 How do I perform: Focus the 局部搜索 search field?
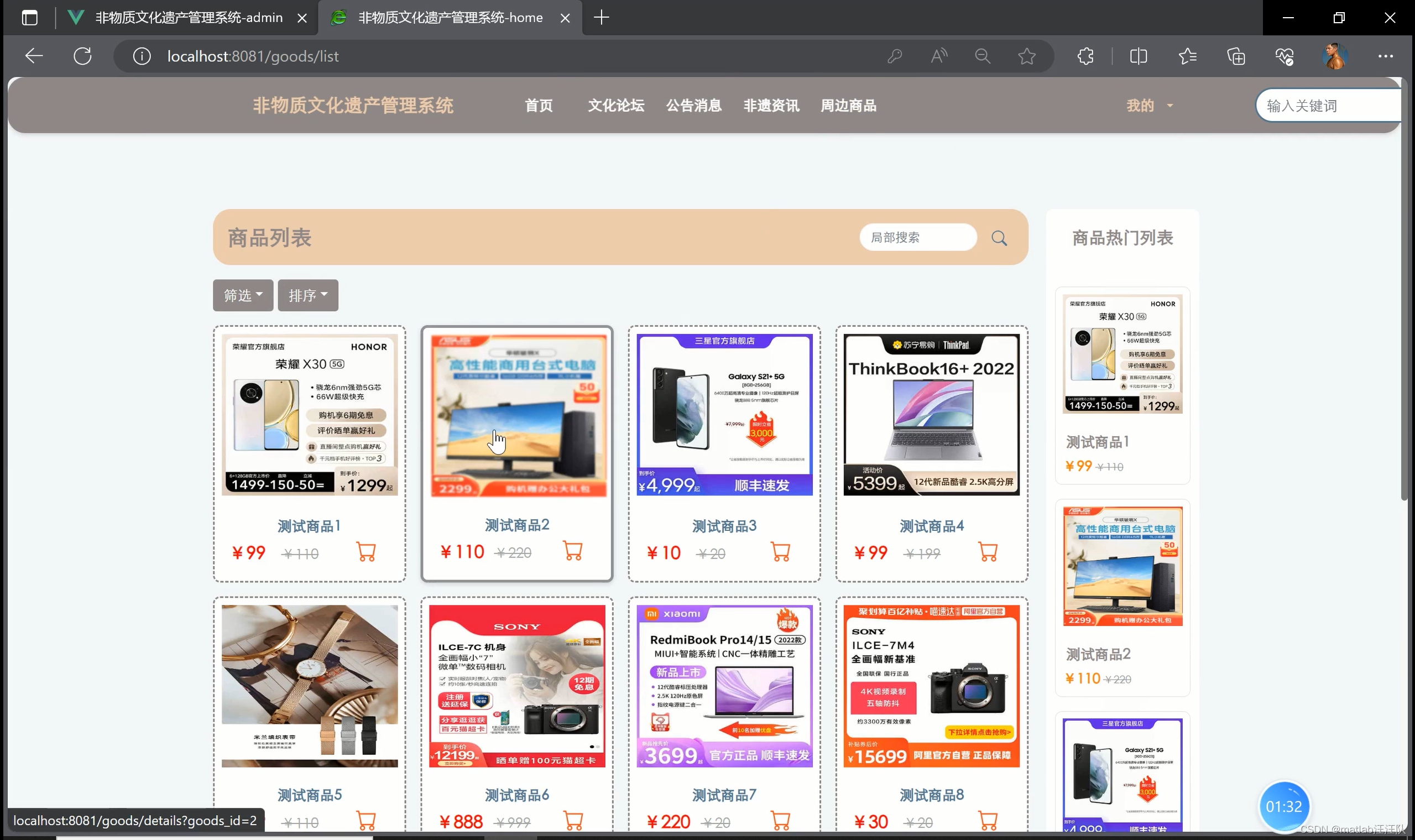[918, 237]
